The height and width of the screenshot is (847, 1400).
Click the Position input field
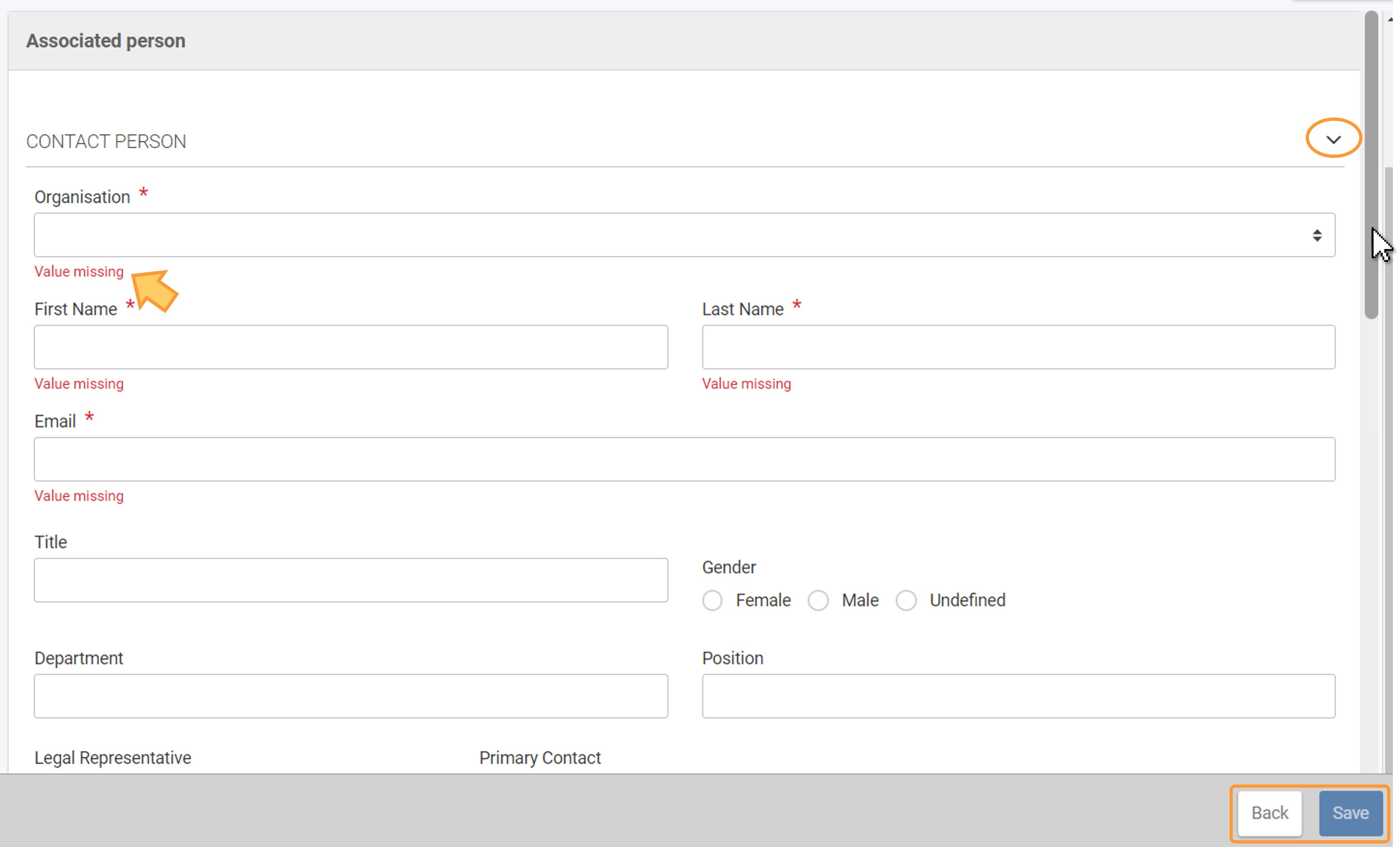(x=1019, y=697)
